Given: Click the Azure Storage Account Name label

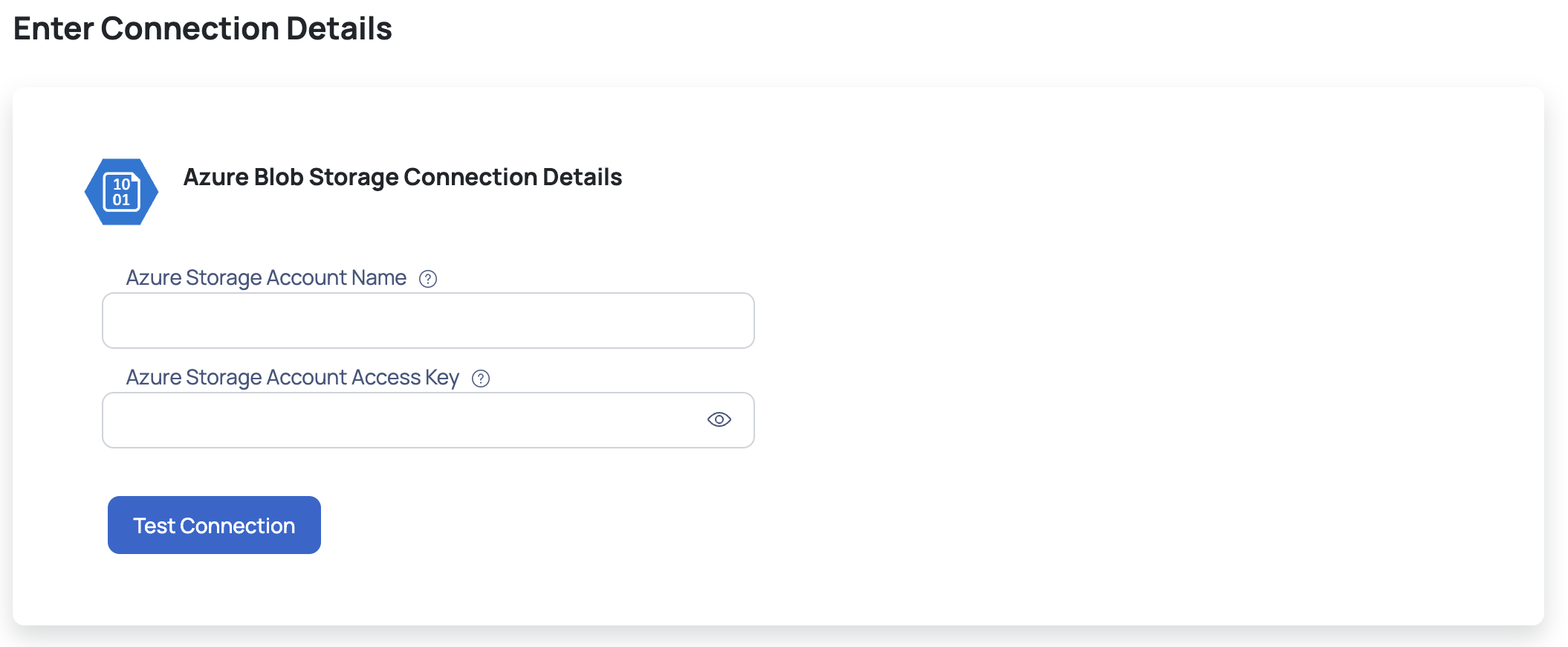Looking at the screenshot, I should tap(266, 277).
